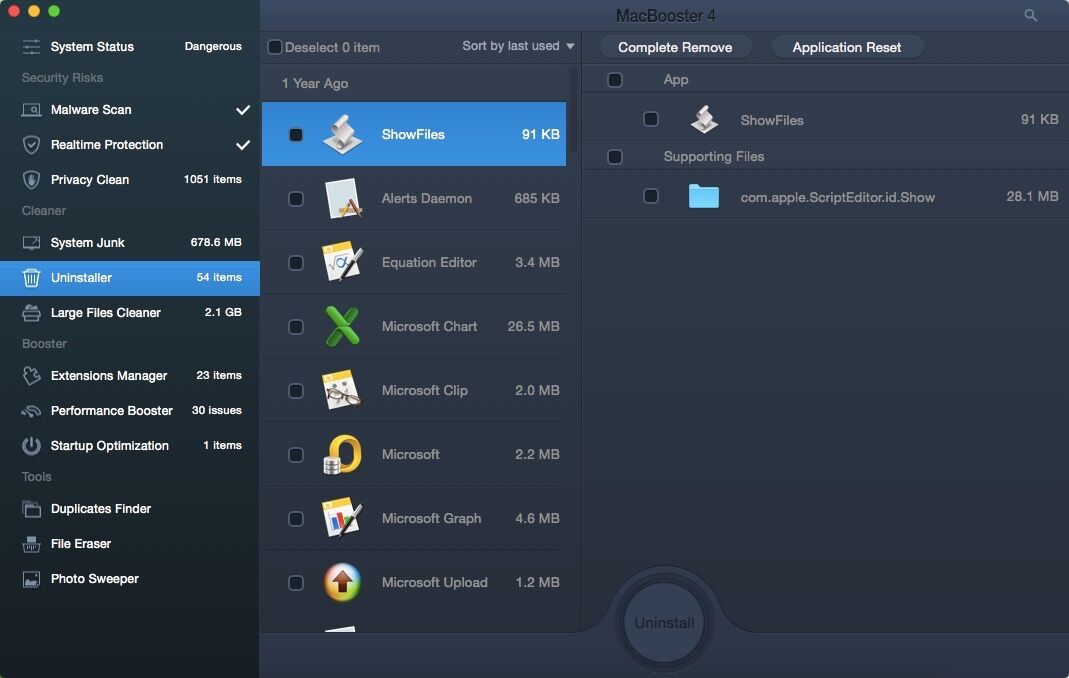Open Malware Scan section
1069x678 pixels.
point(130,110)
